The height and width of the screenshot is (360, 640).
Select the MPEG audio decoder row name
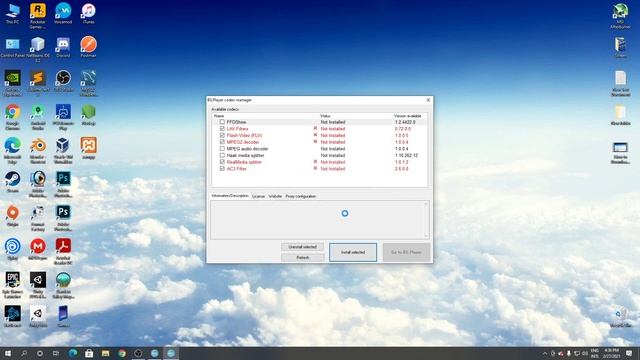click(x=247, y=149)
